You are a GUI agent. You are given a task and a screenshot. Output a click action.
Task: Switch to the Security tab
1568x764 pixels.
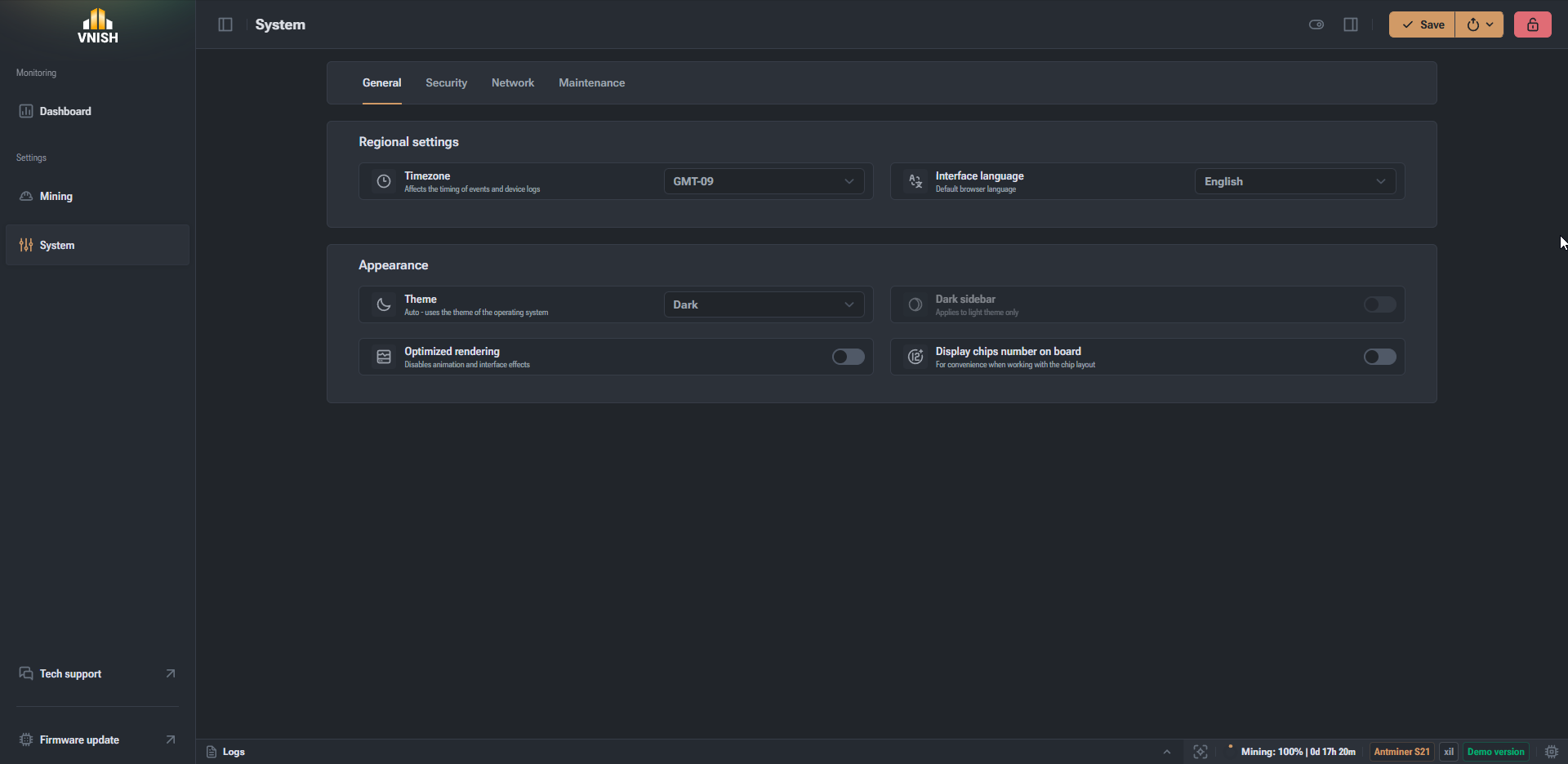(446, 82)
